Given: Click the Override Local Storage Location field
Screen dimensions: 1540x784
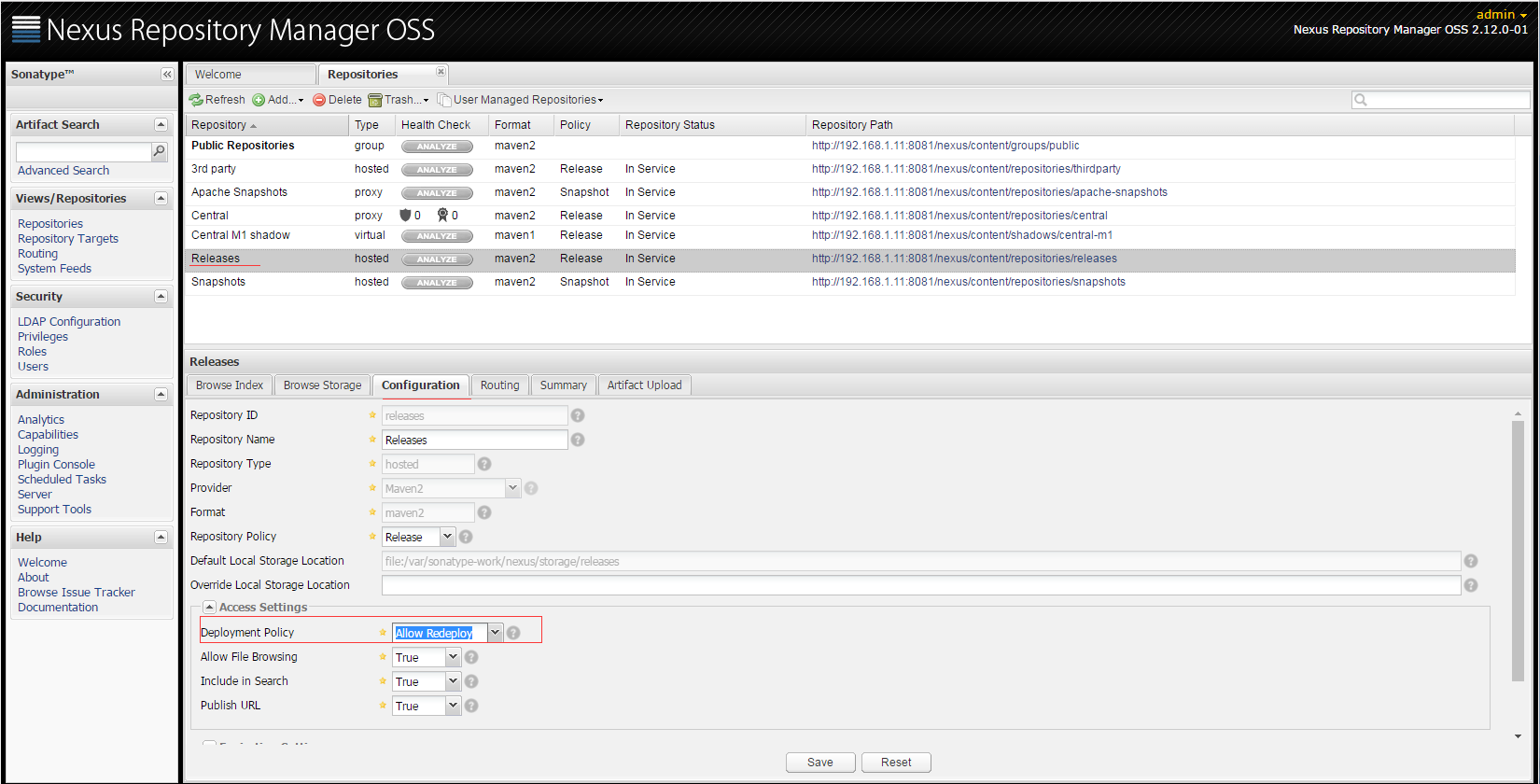Looking at the screenshot, I should [921, 585].
